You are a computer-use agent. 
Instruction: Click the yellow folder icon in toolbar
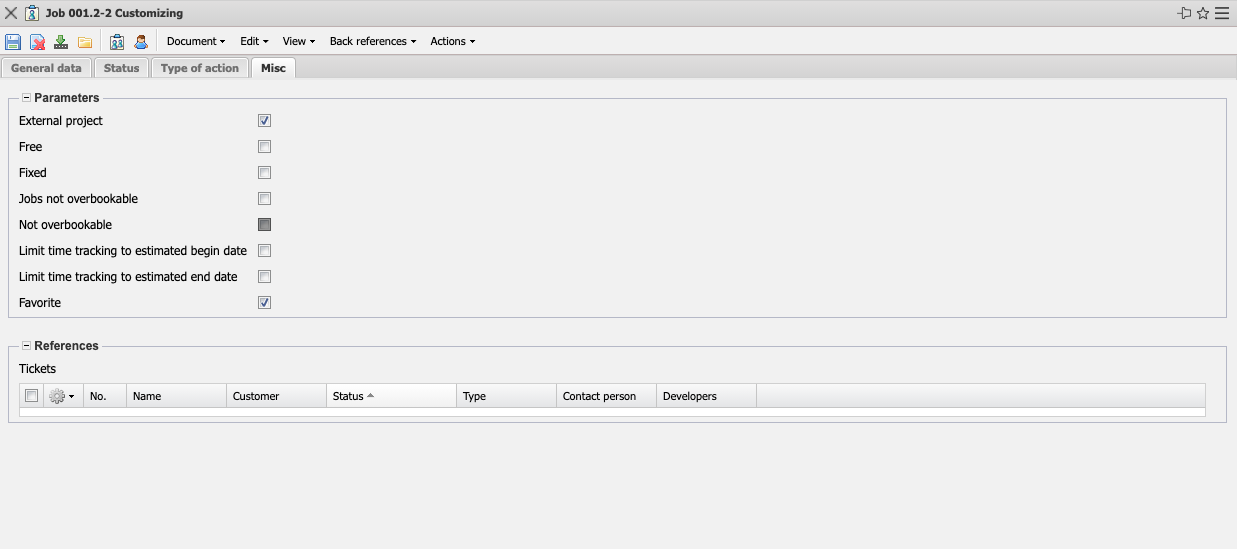(x=85, y=42)
